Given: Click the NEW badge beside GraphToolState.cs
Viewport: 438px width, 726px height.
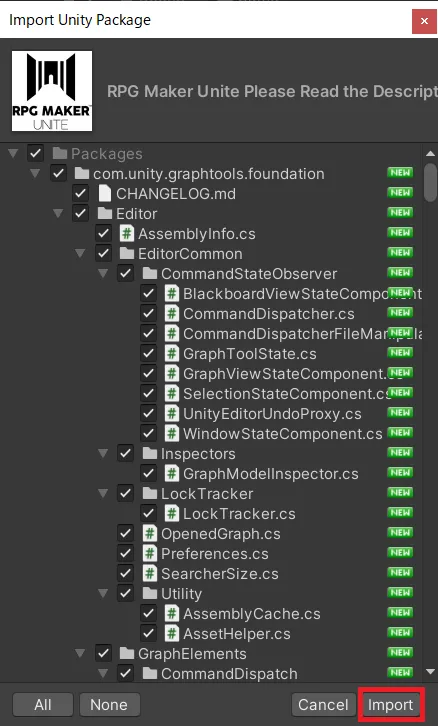Looking at the screenshot, I should [x=400, y=353].
